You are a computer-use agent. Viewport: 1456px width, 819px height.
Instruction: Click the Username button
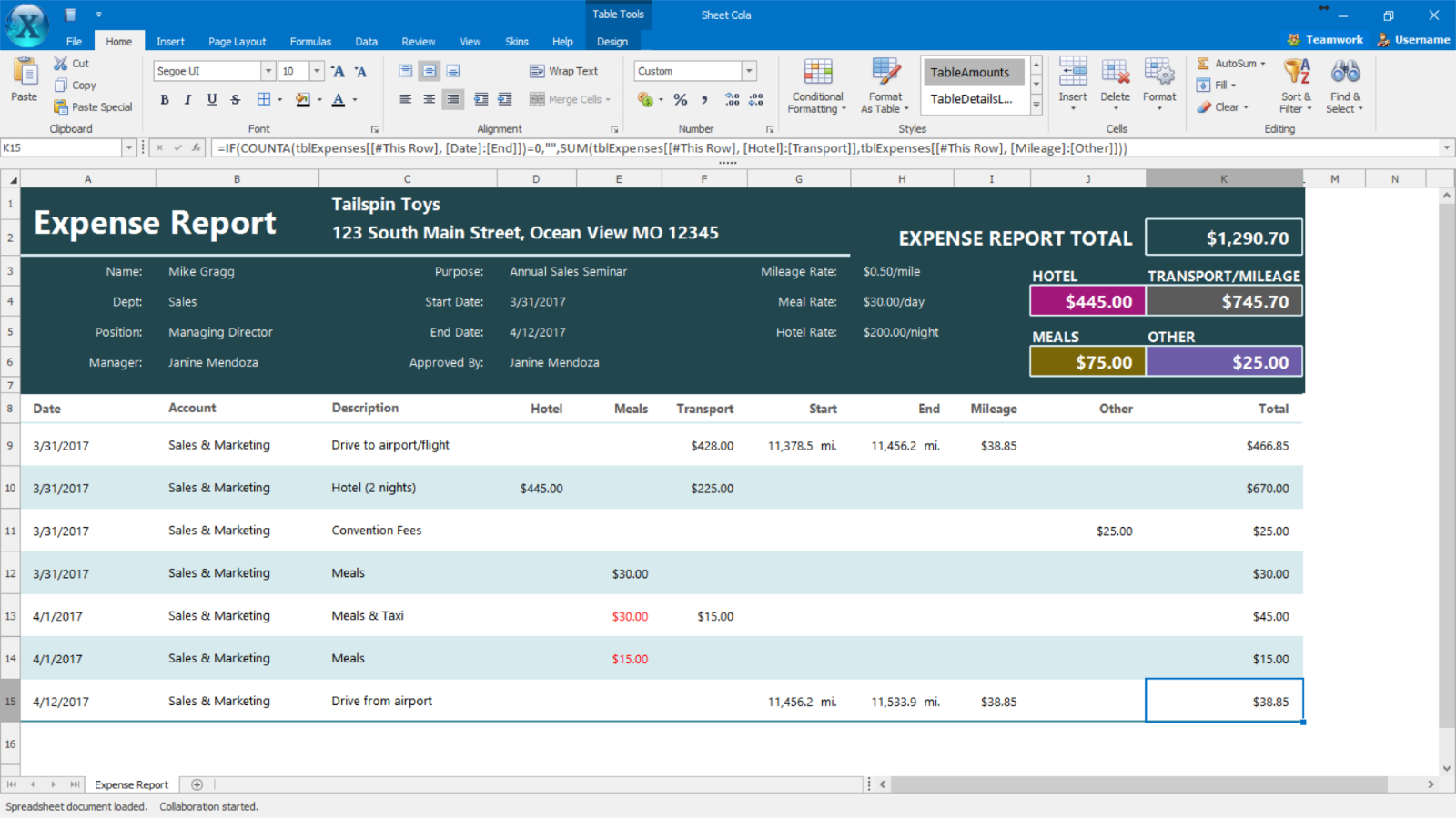pos(1413,39)
